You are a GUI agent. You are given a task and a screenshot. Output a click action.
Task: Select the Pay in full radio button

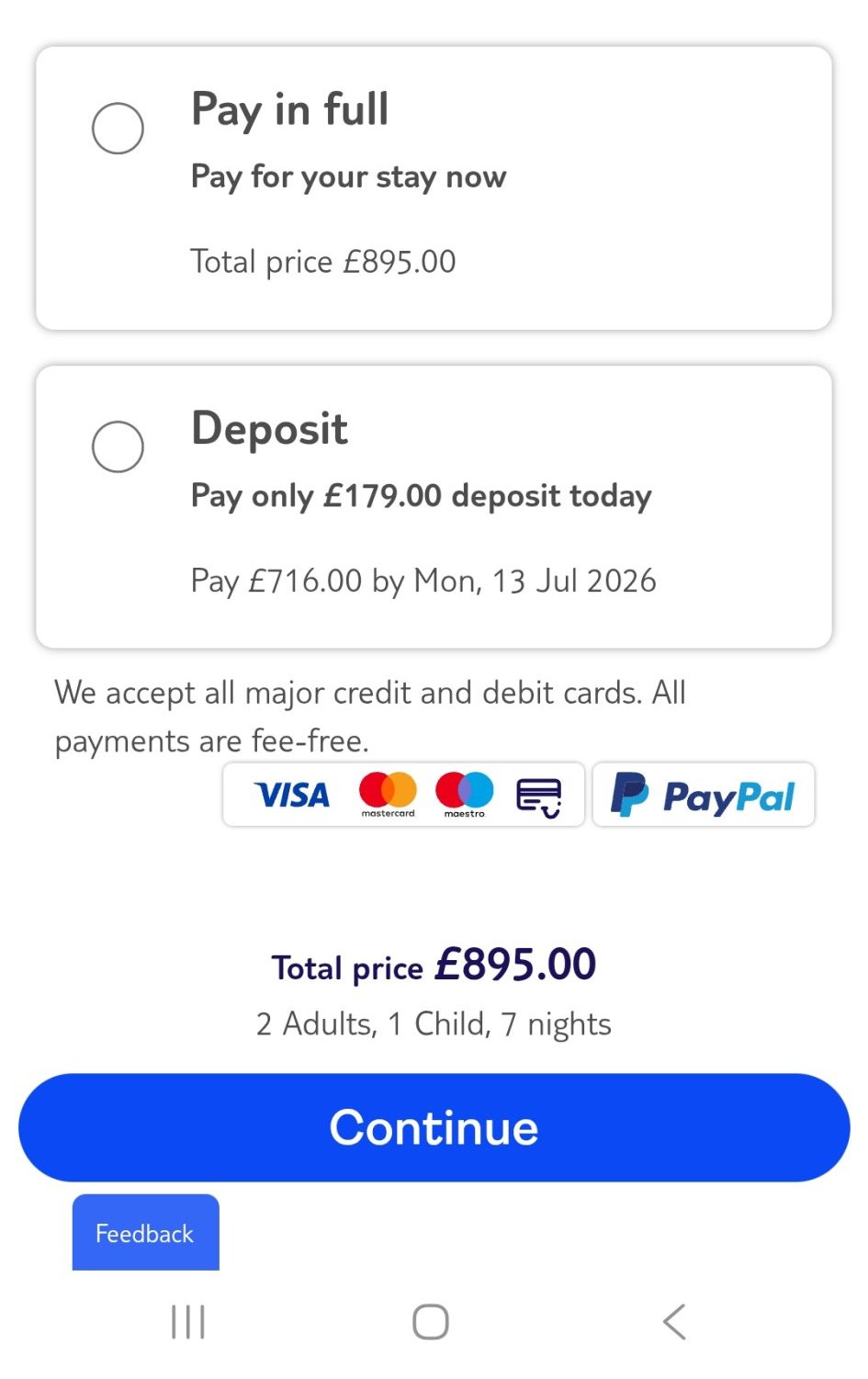pos(118,129)
